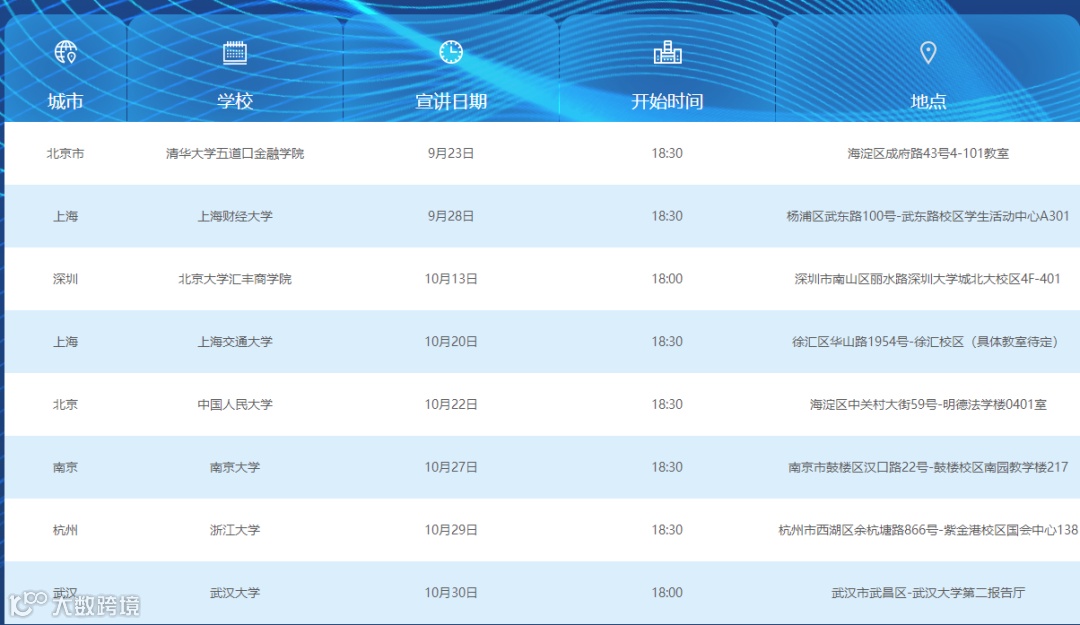Screen dimensions: 1080x625
Task: Click the 10月20日 date cell
Action: [451, 342]
